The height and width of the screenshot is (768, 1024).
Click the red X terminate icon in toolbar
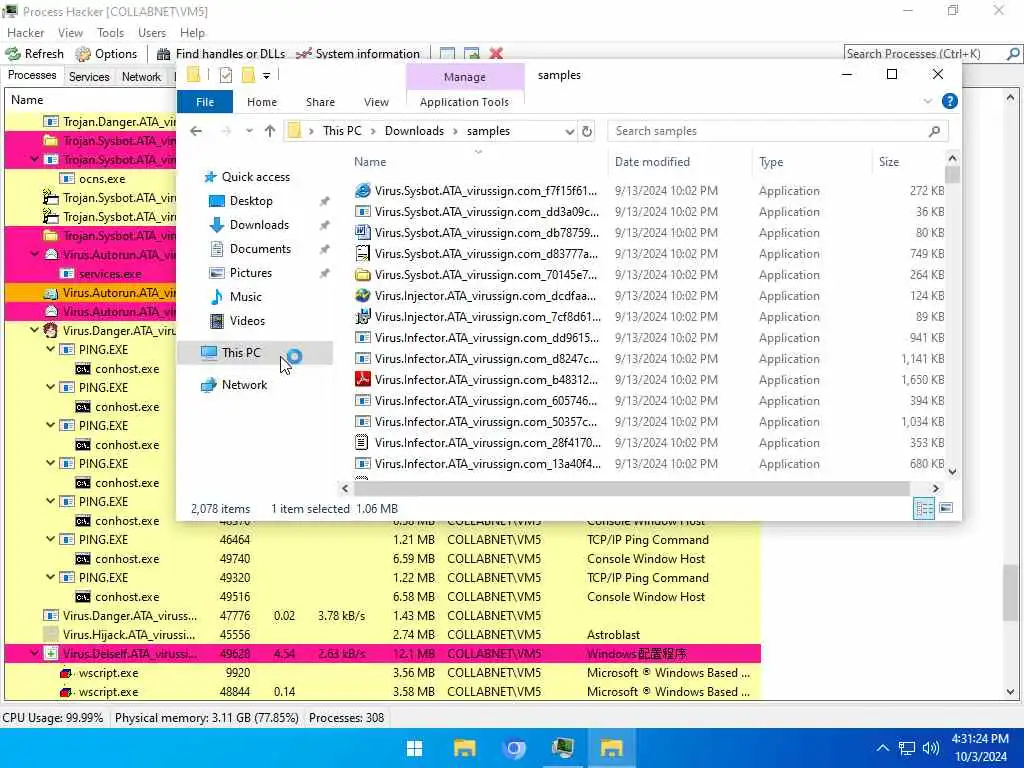(x=496, y=54)
